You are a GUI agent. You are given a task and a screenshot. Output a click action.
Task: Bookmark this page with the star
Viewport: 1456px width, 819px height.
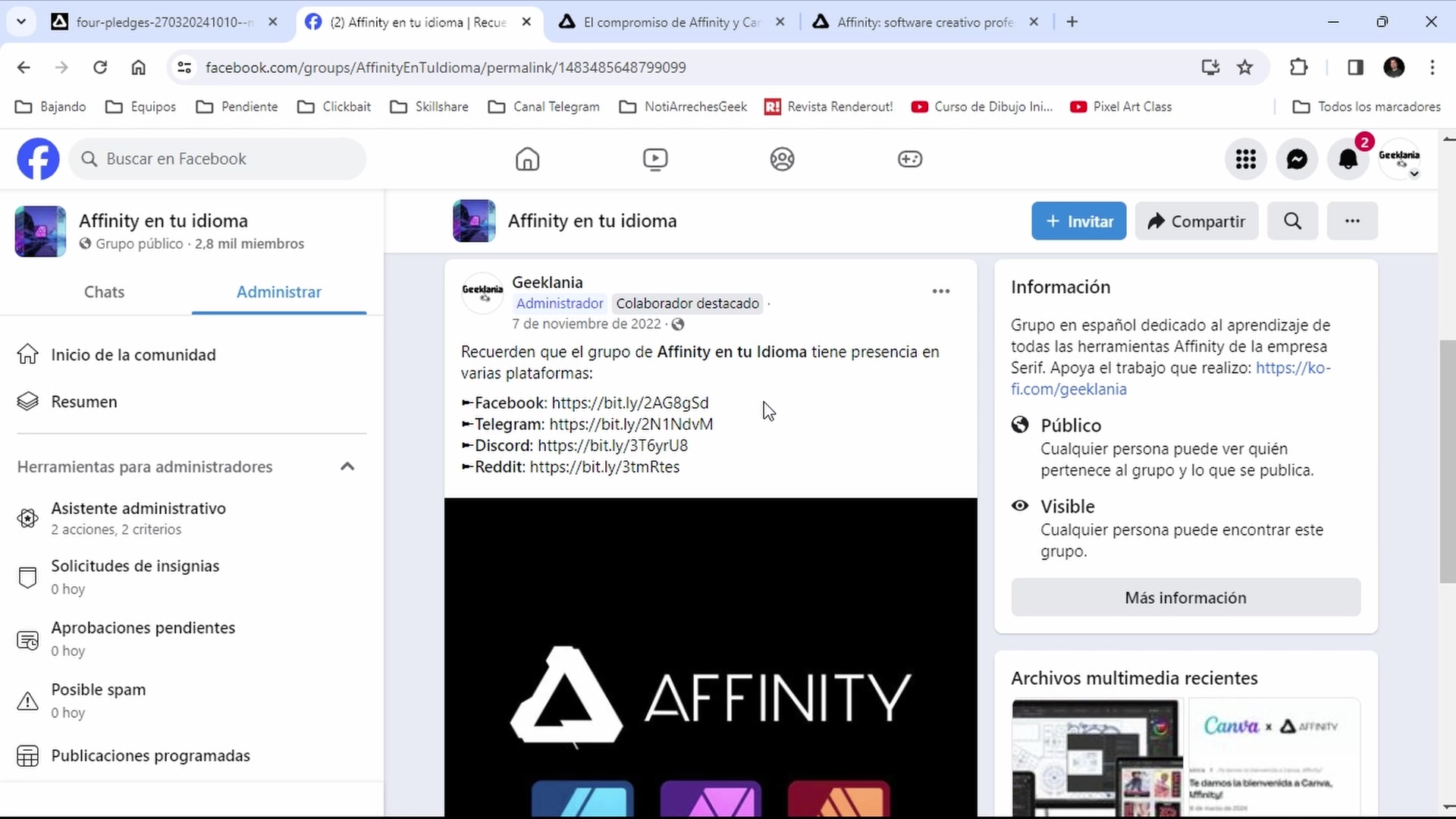pos(1245,67)
